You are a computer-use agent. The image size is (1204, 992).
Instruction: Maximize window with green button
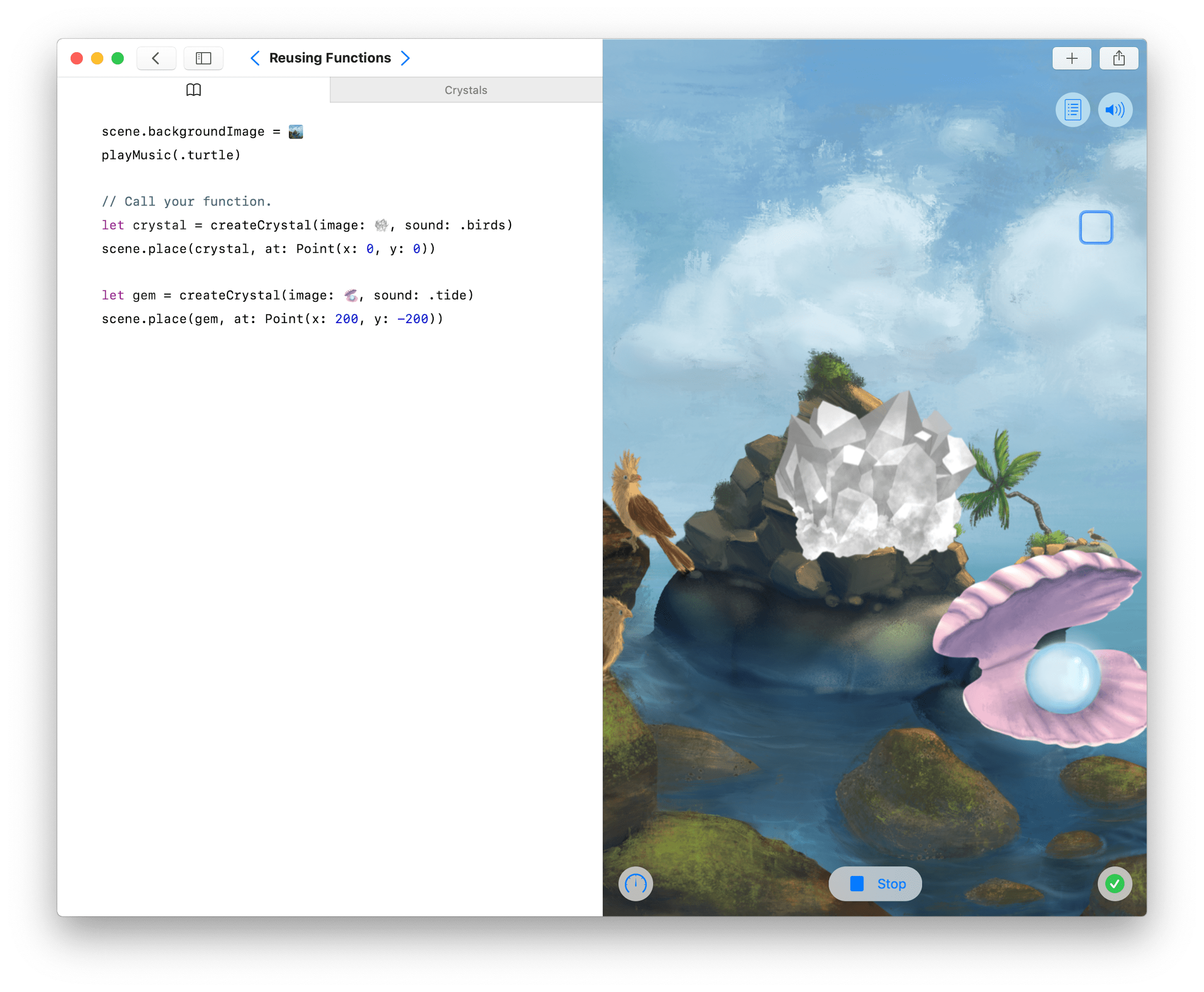(118, 58)
